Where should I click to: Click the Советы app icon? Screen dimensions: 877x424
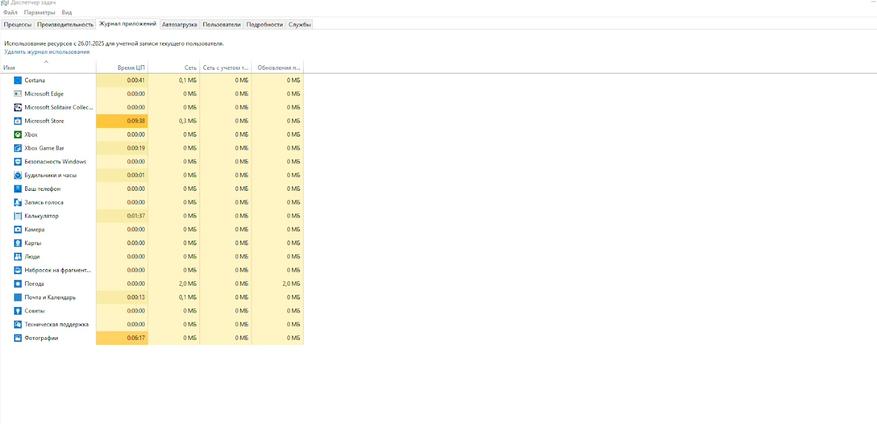coord(17,310)
